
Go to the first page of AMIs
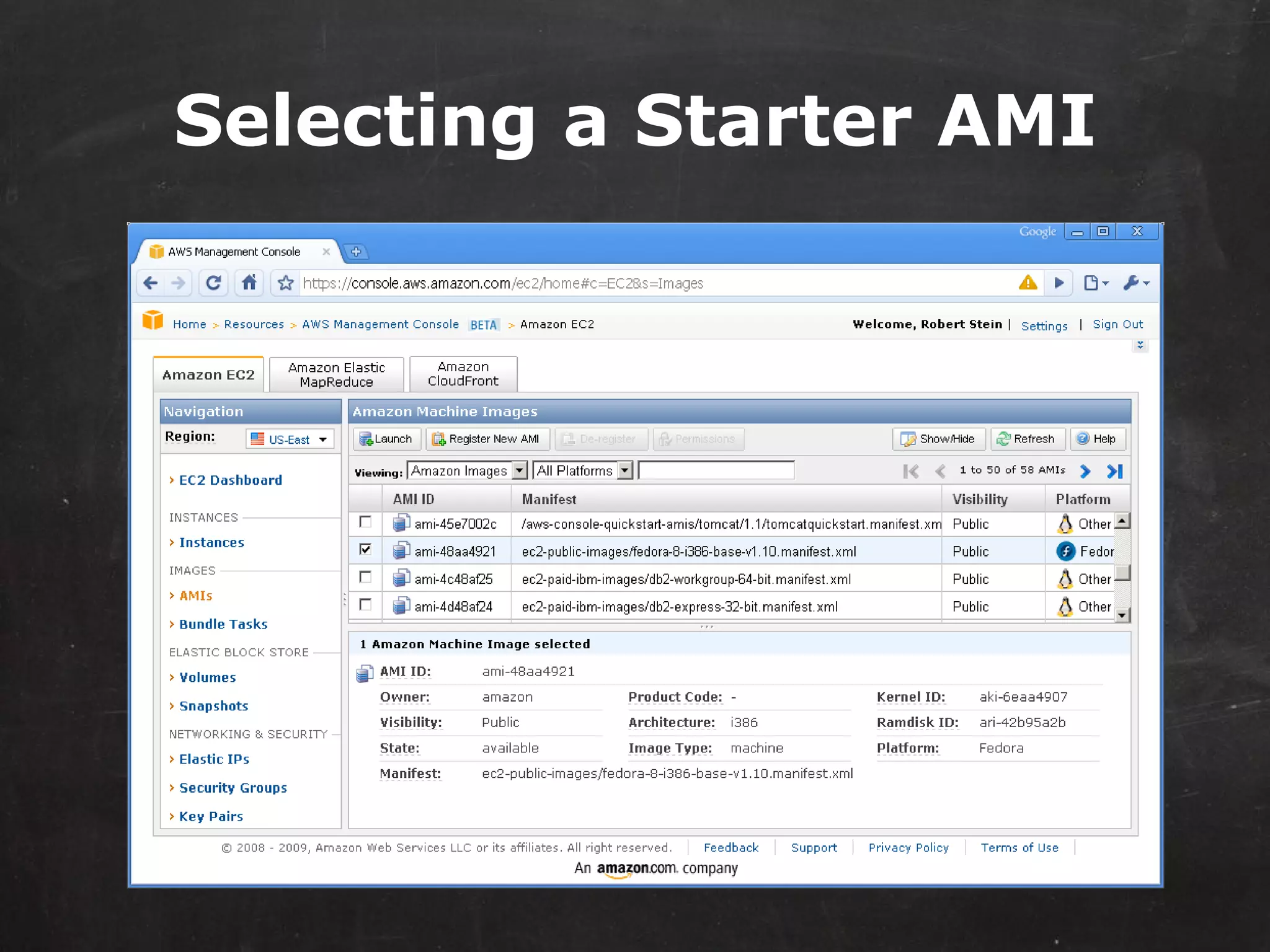911,472
